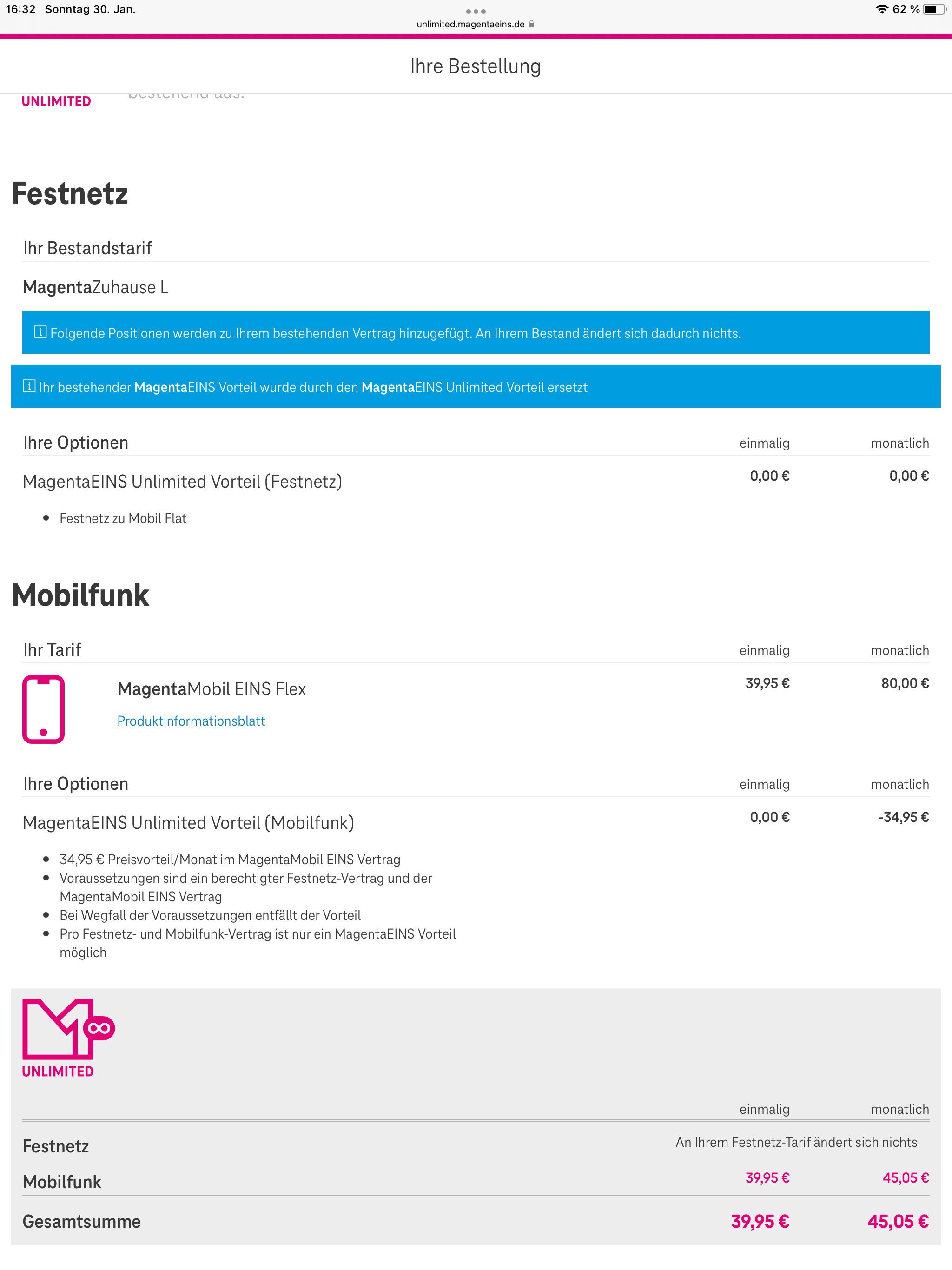Click the Wi-Fi status icon
The width and height of the screenshot is (952, 1270).
click(x=881, y=9)
